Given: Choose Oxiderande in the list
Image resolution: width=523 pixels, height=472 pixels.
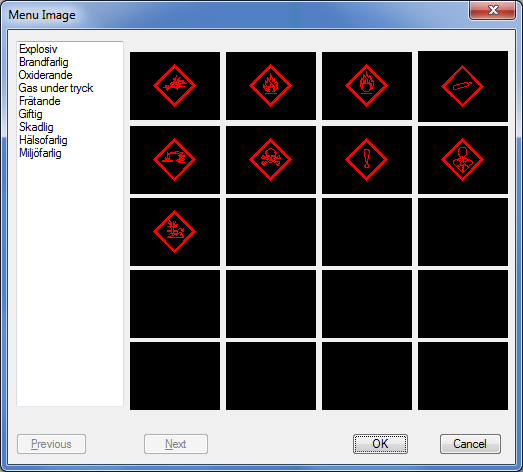Looking at the screenshot, I should point(45,75).
